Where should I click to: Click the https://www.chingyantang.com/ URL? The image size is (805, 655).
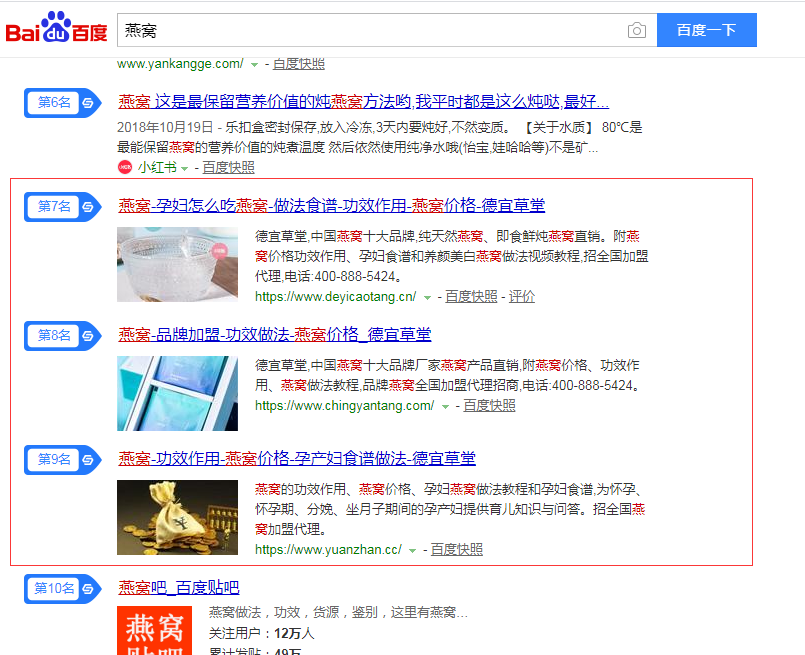point(344,406)
